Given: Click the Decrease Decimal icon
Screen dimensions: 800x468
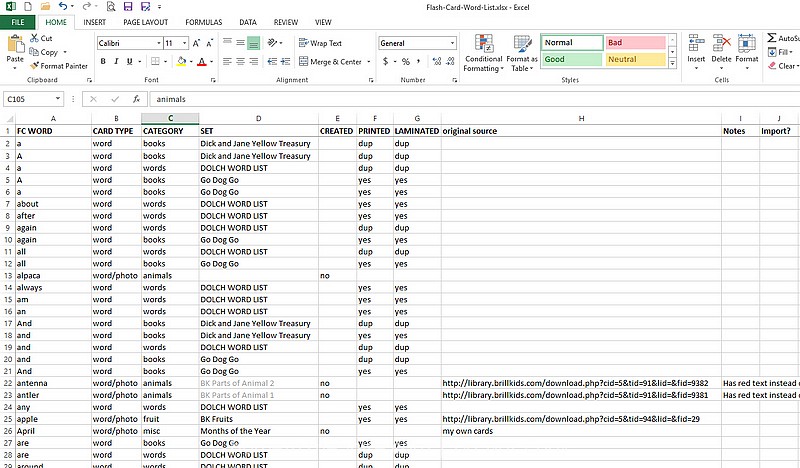Looking at the screenshot, I should pos(450,62).
